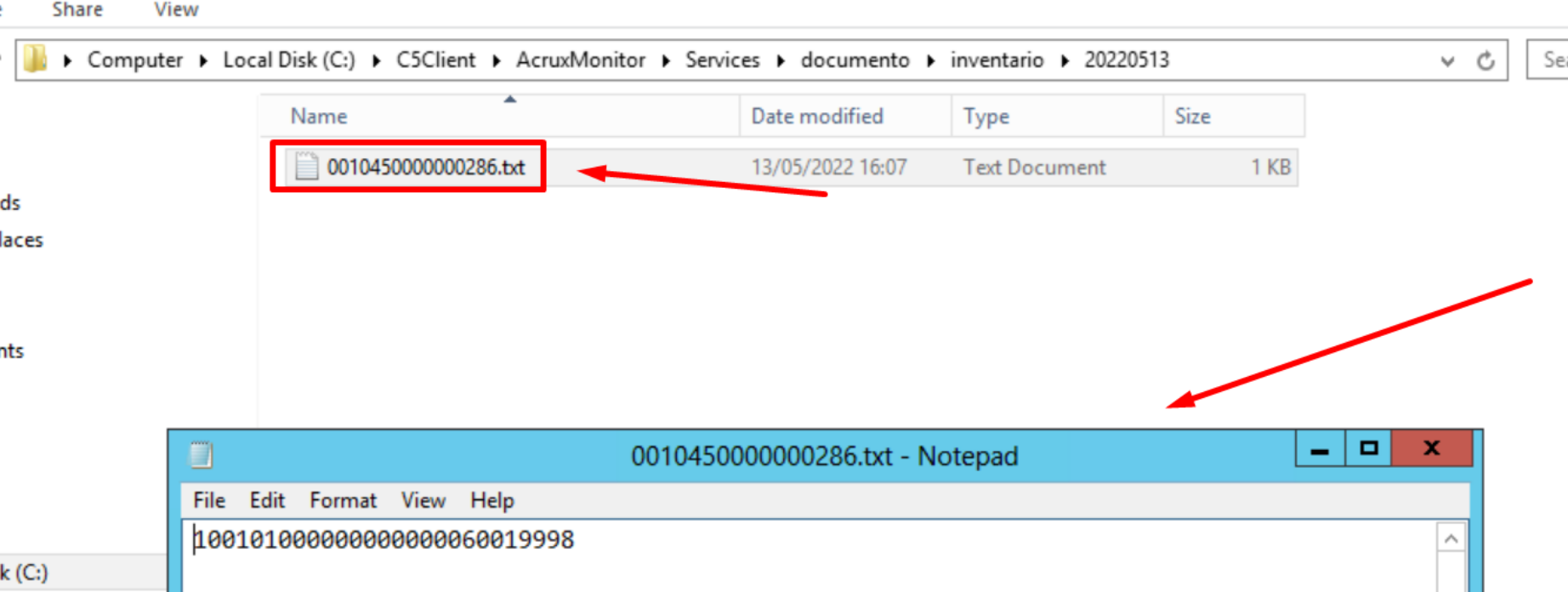Navigate to Local Disk (C:) breadcrumb
This screenshot has width=1568, height=592.
coord(289,60)
